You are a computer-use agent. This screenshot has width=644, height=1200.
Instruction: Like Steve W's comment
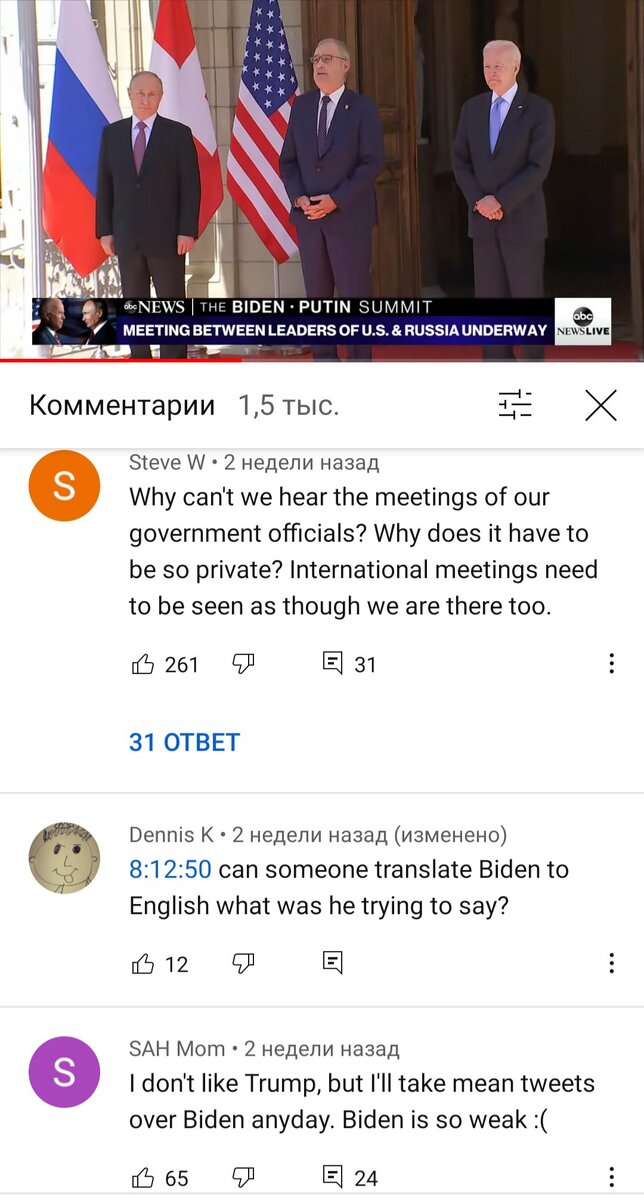tap(143, 664)
